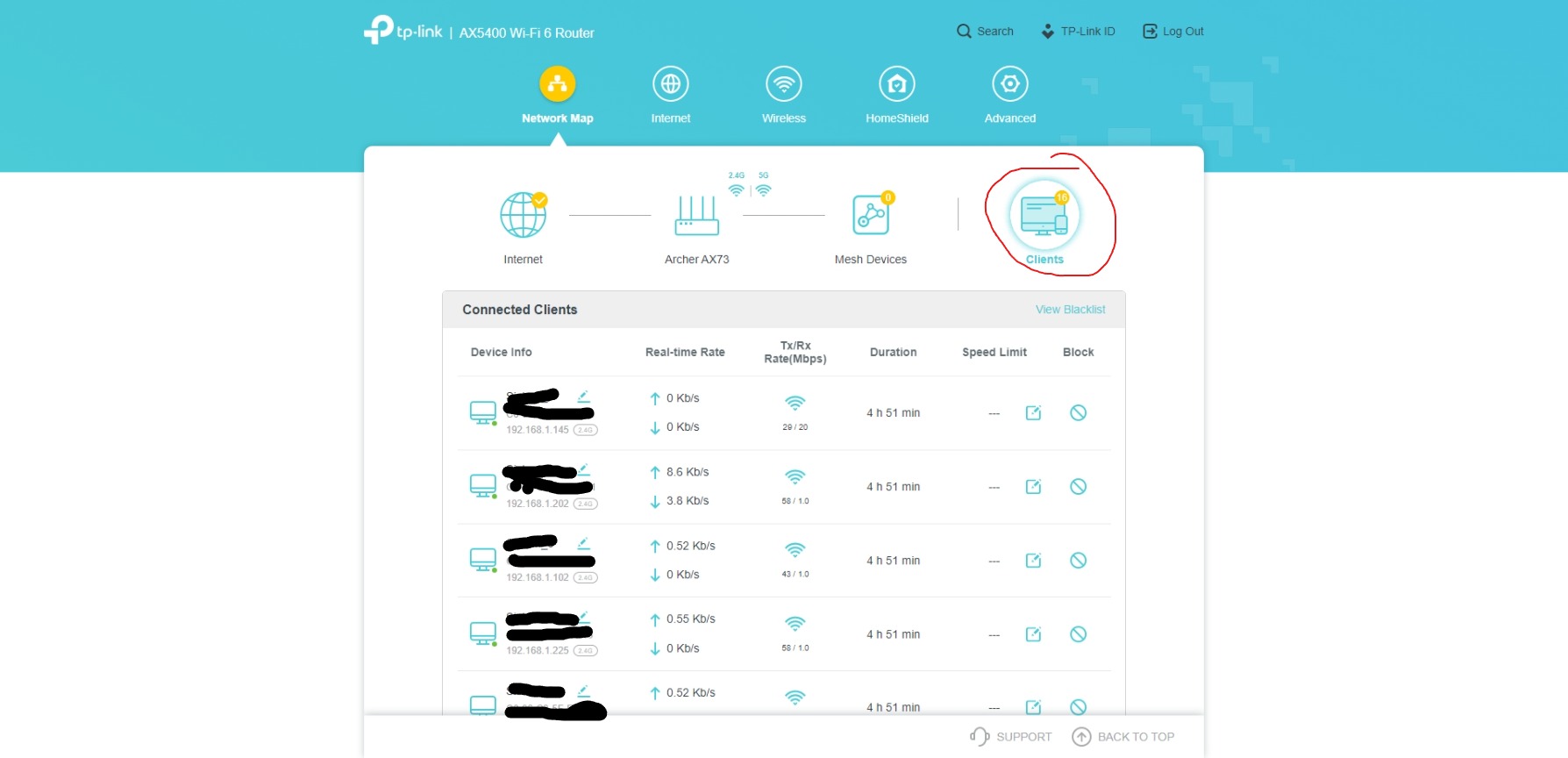Open the Search function in the header
Screen dimensions: 1568x758
(985, 32)
